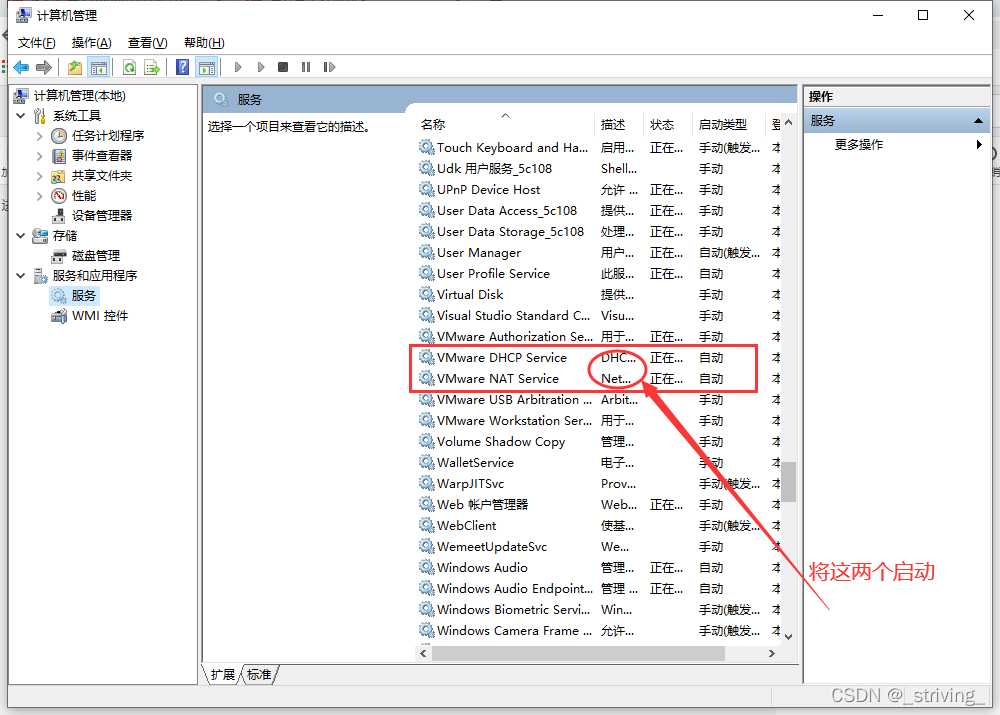
Task: Select the WebClient service row
Action: coord(599,526)
